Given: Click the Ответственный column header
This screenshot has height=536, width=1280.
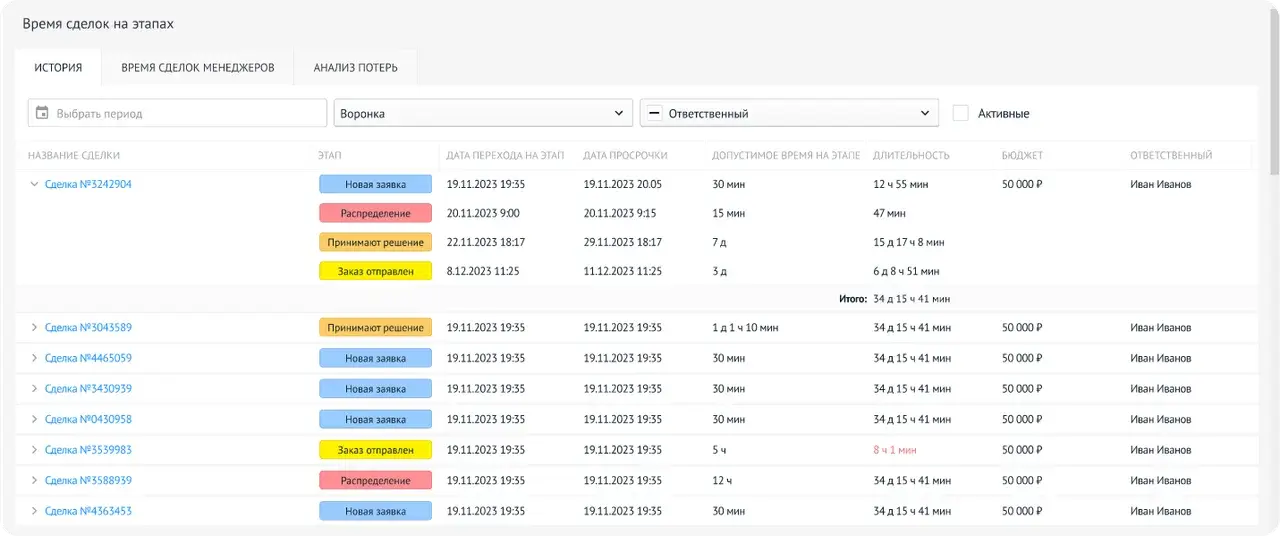Looking at the screenshot, I should click(x=1171, y=155).
